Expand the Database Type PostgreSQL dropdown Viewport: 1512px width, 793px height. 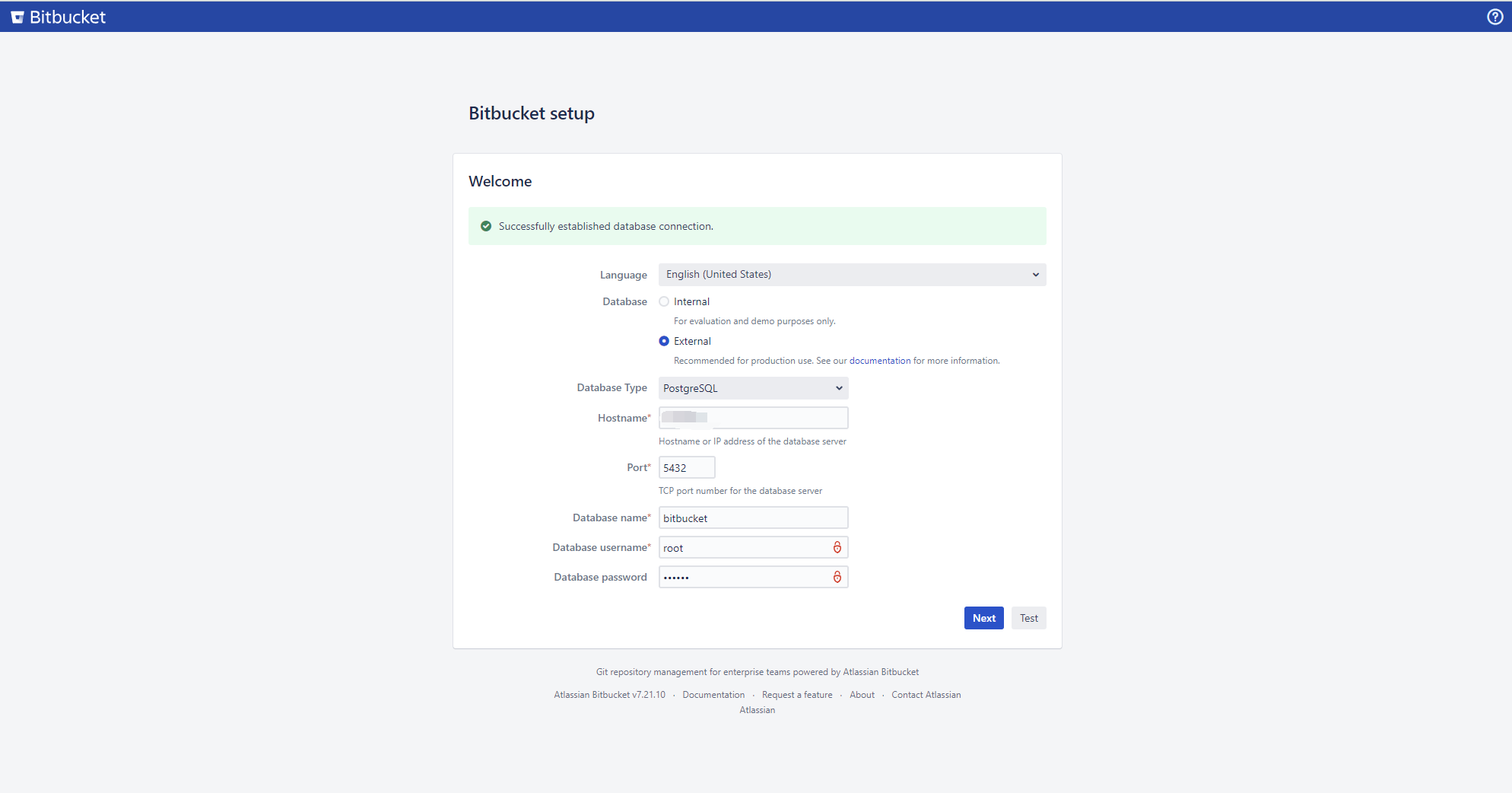tap(753, 388)
